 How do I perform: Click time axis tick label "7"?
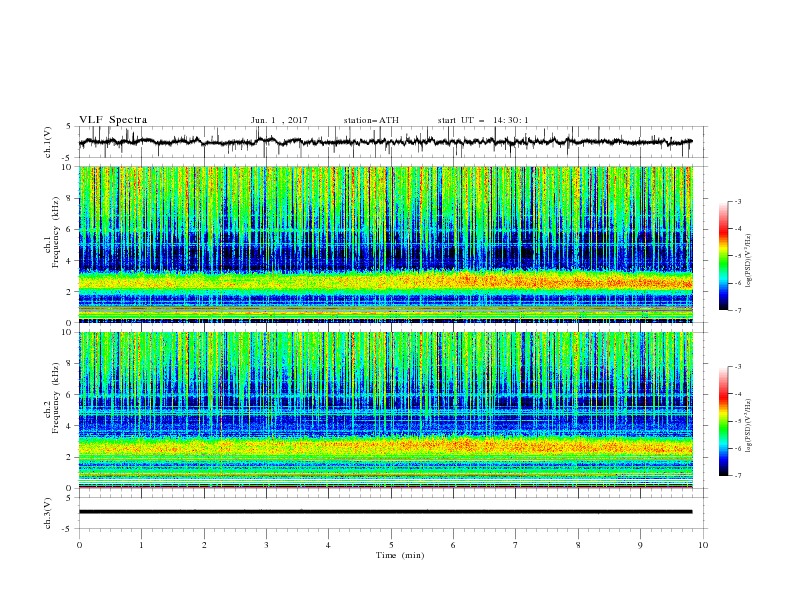pos(516,545)
